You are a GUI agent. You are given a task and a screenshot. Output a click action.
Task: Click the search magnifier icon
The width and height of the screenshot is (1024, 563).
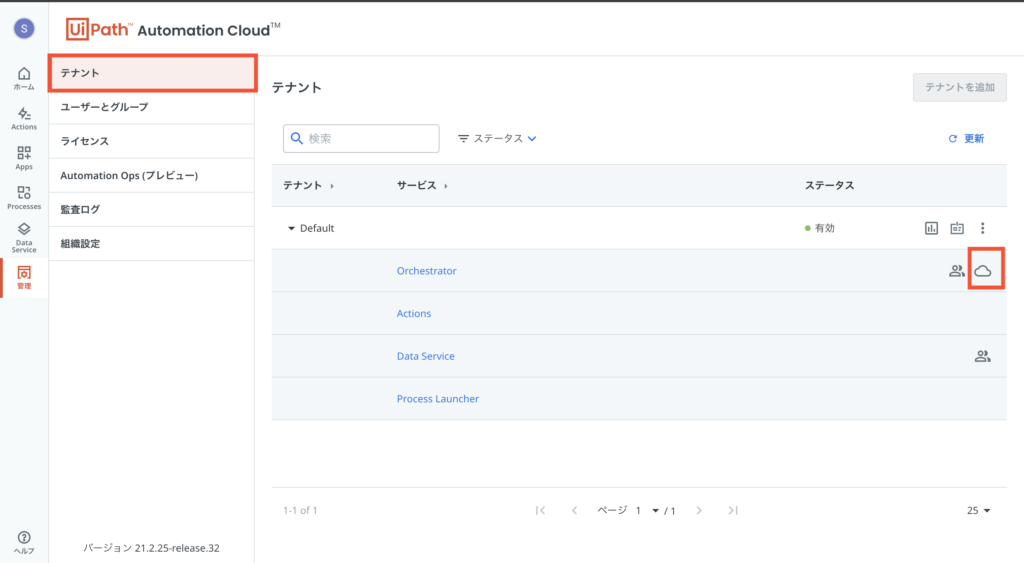[296, 138]
